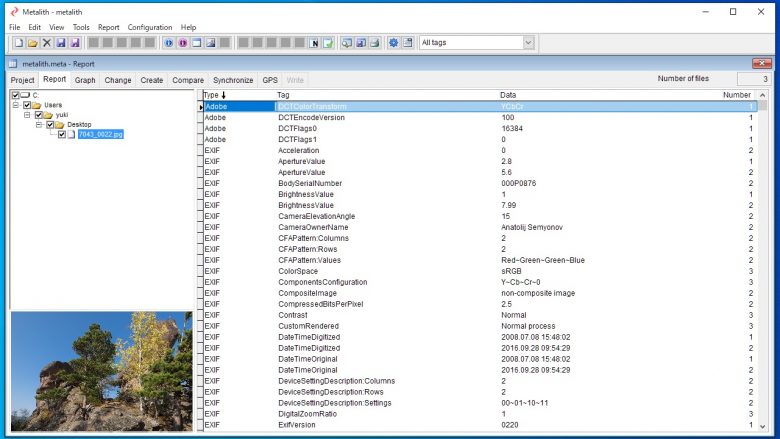
Task: Click the green note toolbar icon
Action: [328, 43]
